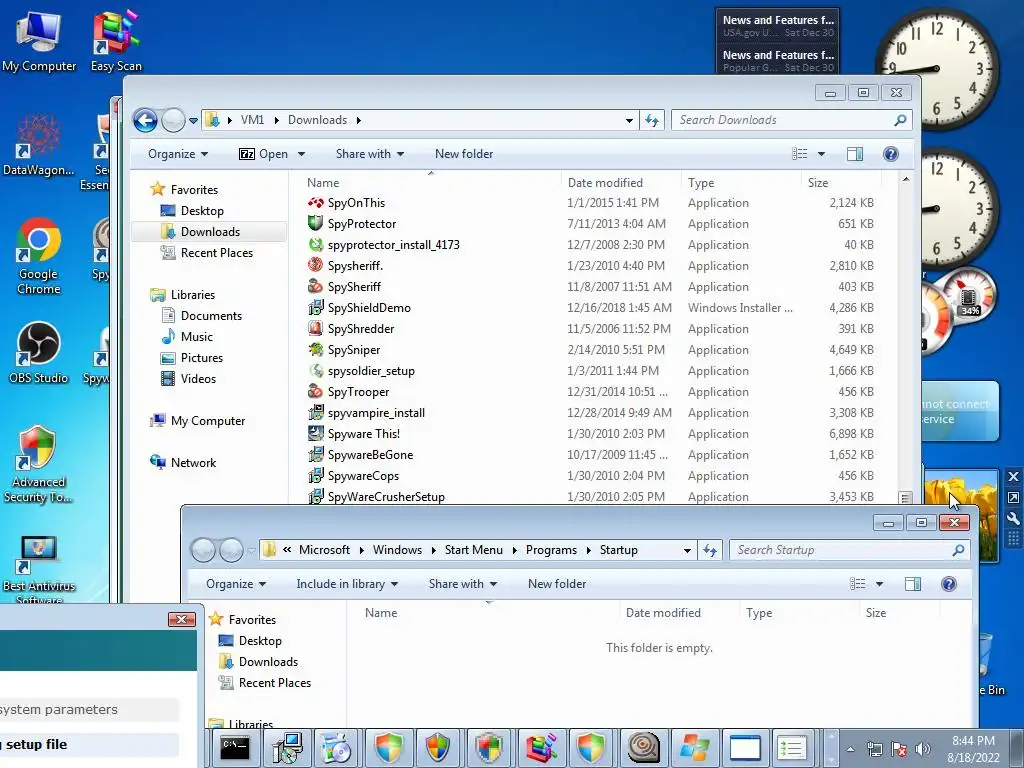Click the first News and Features headline in the feed gadget

[x=778, y=20]
